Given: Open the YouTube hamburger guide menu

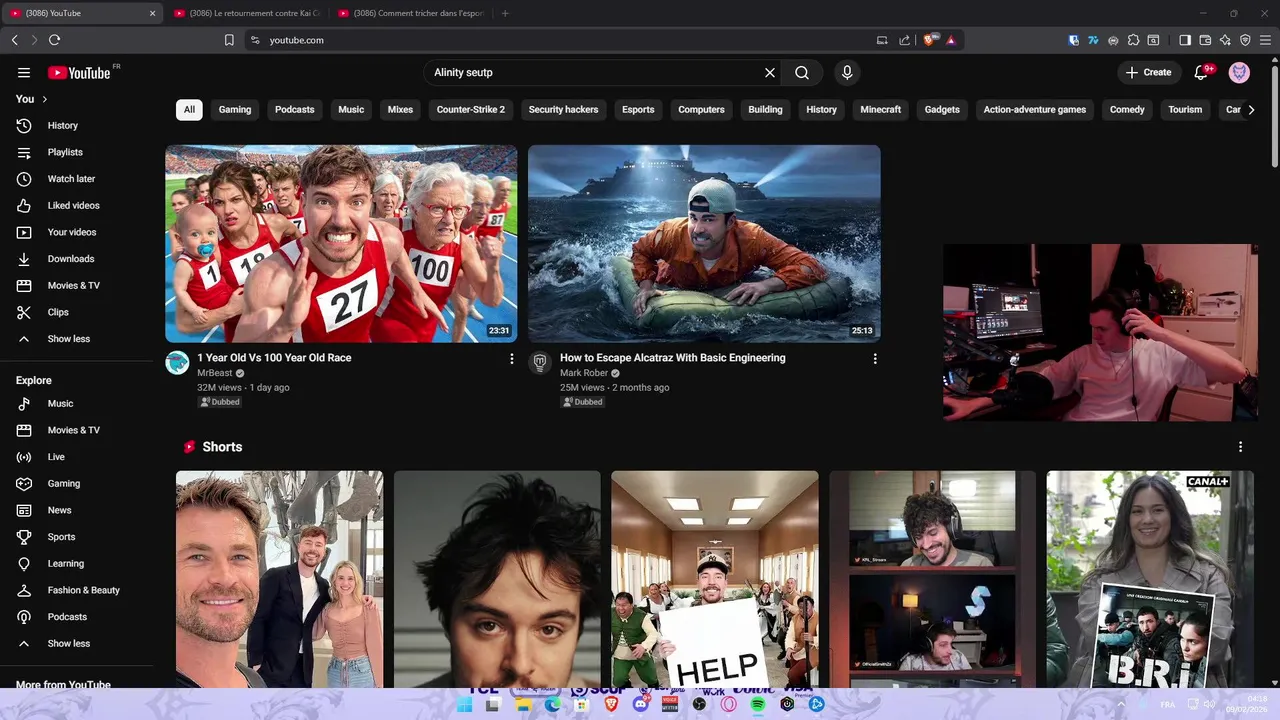Looking at the screenshot, I should click(x=24, y=72).
